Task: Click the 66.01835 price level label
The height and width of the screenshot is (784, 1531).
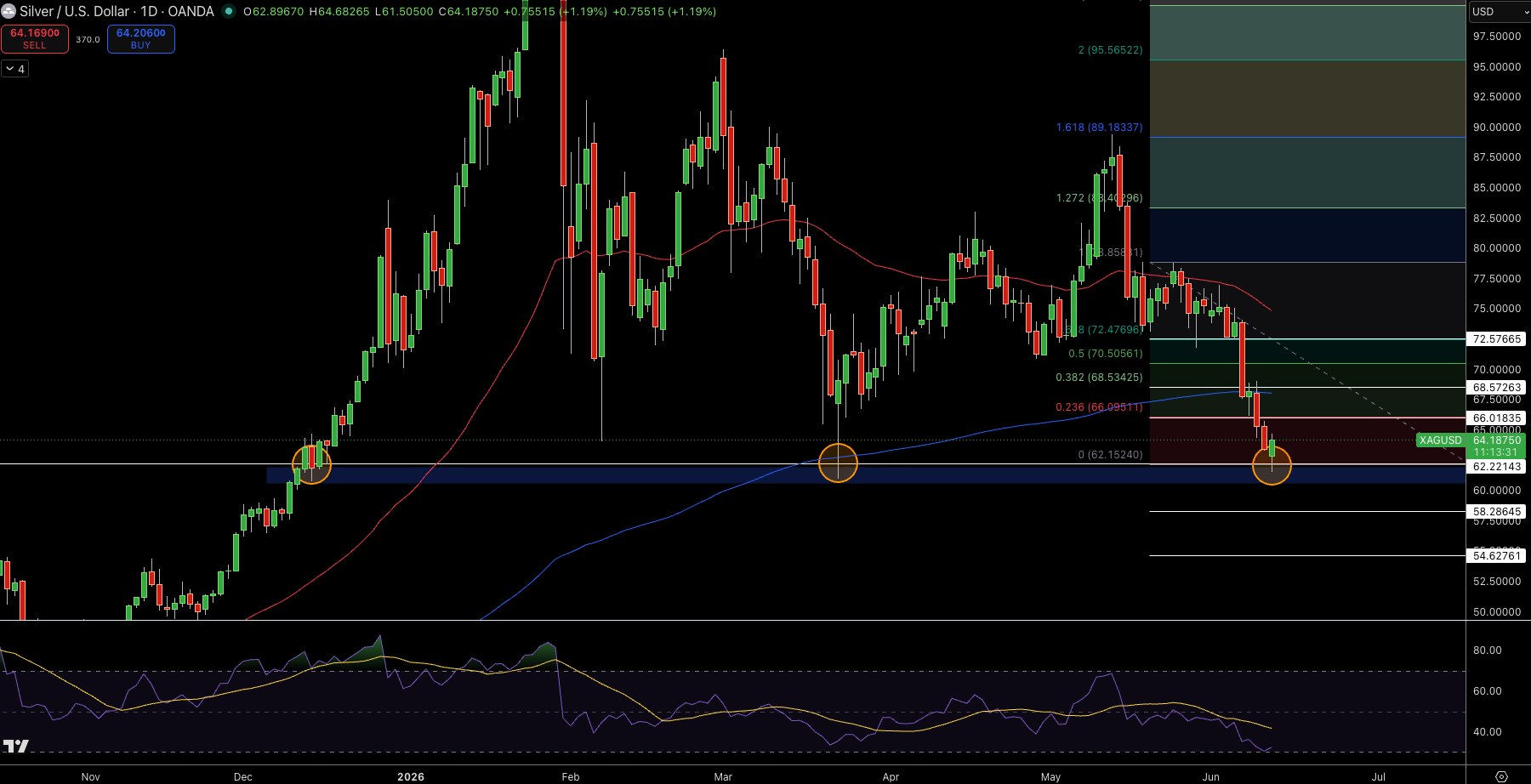Action: pyautogui.click(x=1497, y=418)
